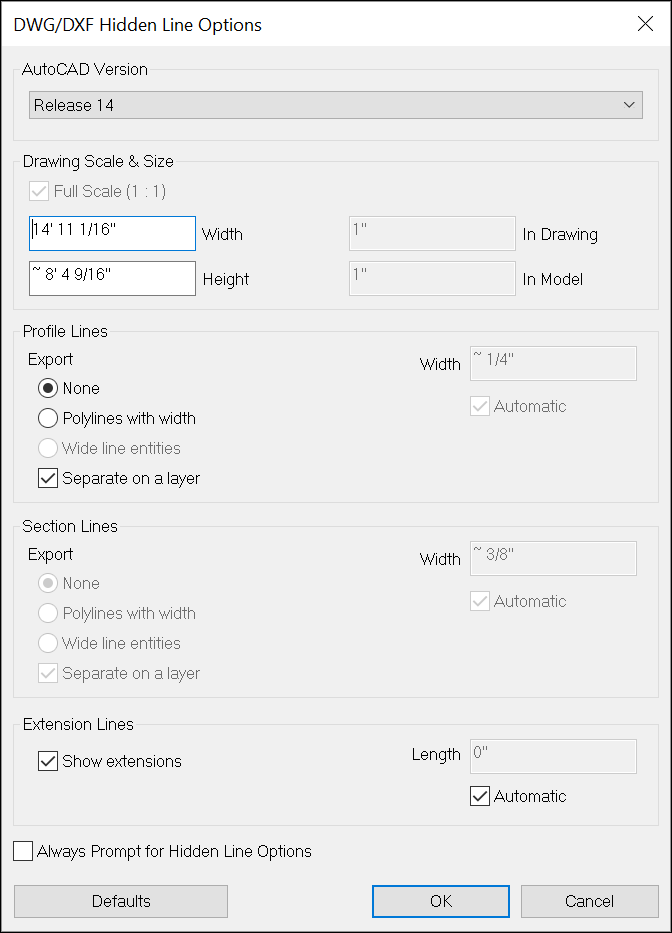Confirm the dialog with OK
The height and width of the screenshot is (933, 672).
[441, 901]
